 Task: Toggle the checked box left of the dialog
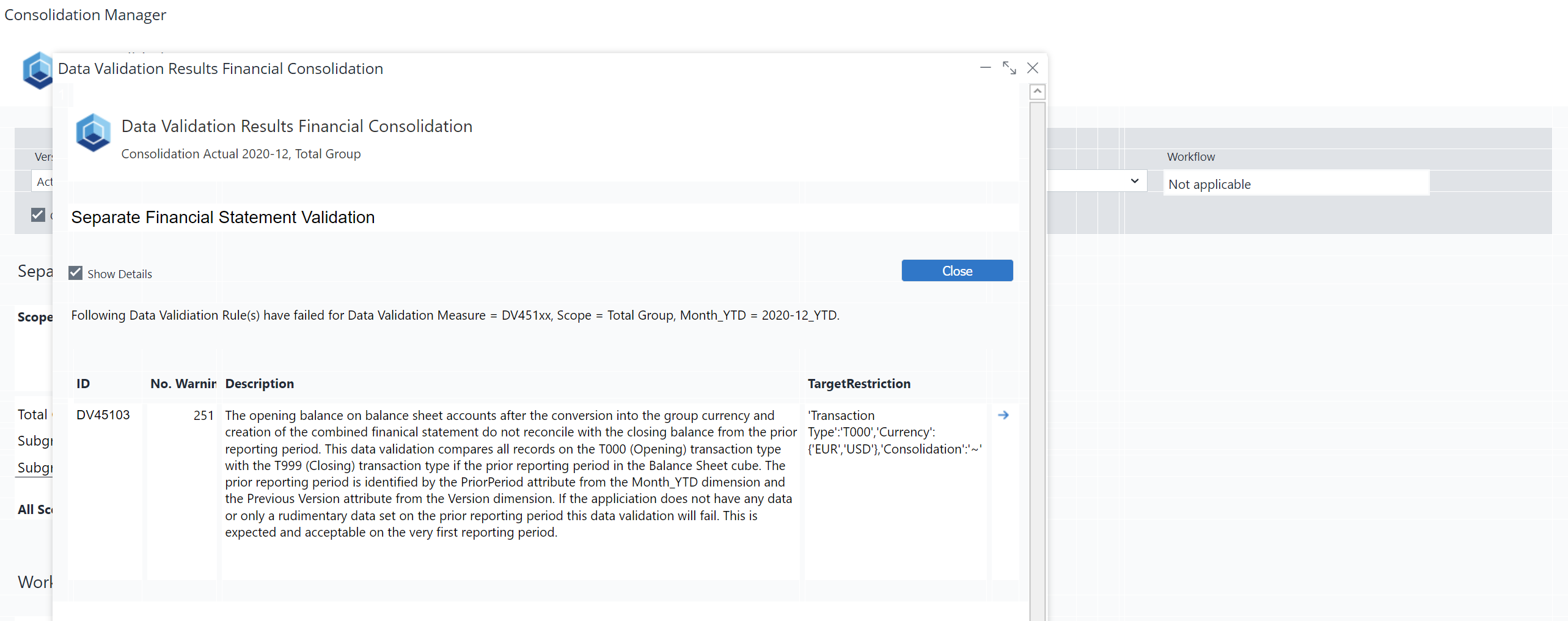(x=38, y=215)
